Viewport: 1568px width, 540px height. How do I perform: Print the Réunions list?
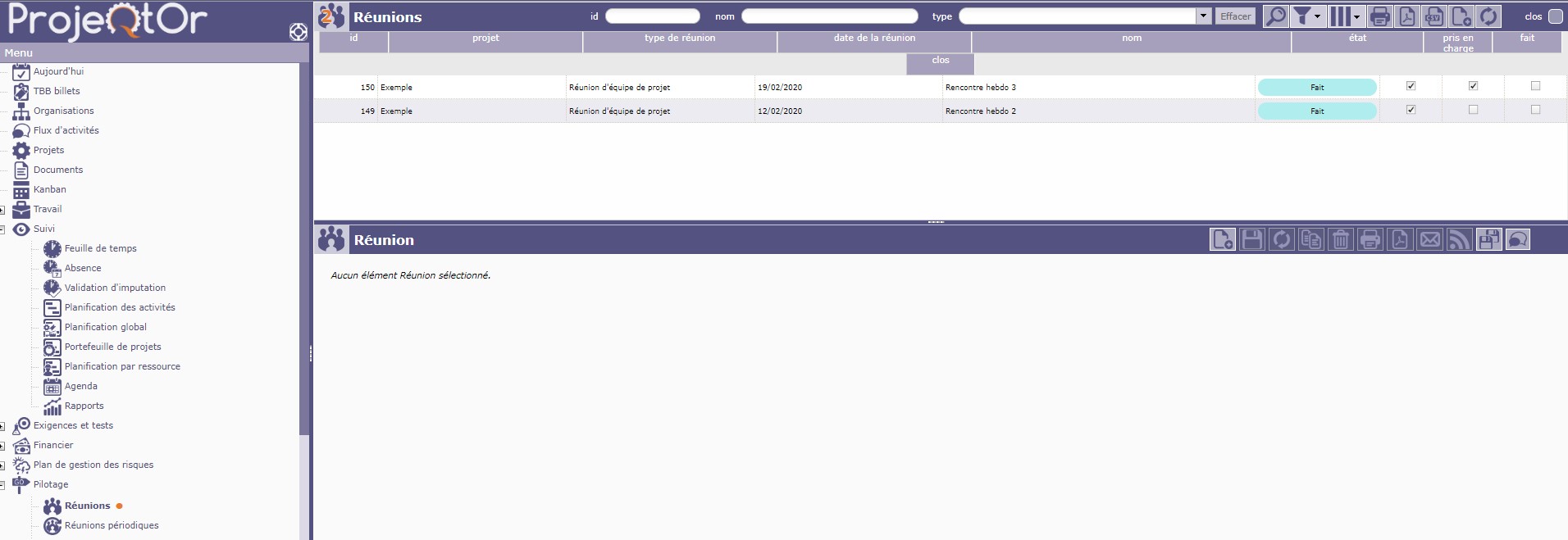click(x=1379, y=16)
